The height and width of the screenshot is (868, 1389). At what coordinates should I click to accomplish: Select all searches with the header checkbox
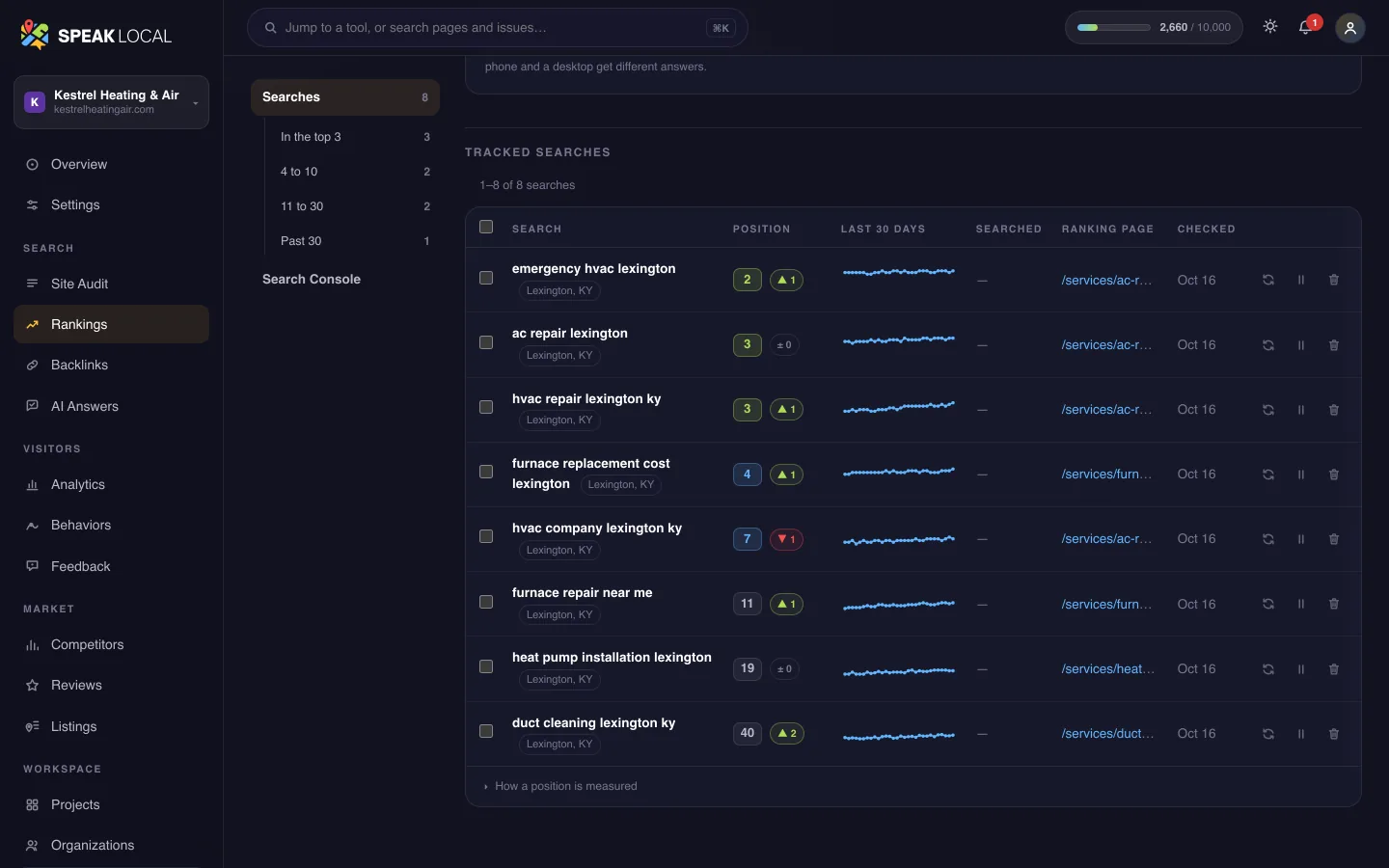[x=486, y=227]
